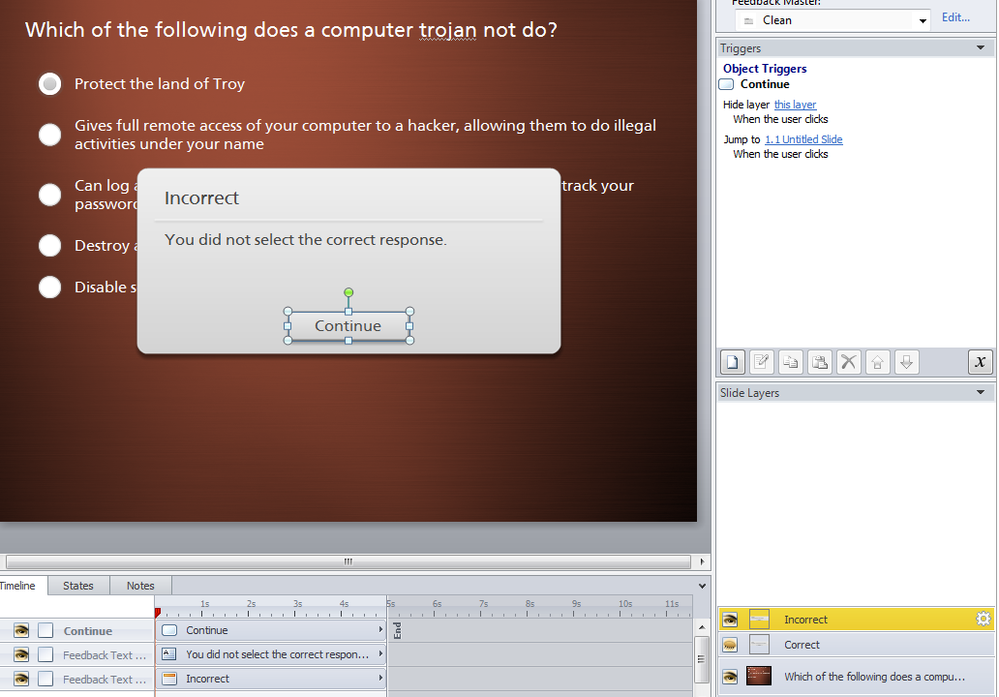Image resolution: width=999 pixels, height=697 pixels.
Task: Click the Feedback Master Clean layout icon
Action: (749, 21)
